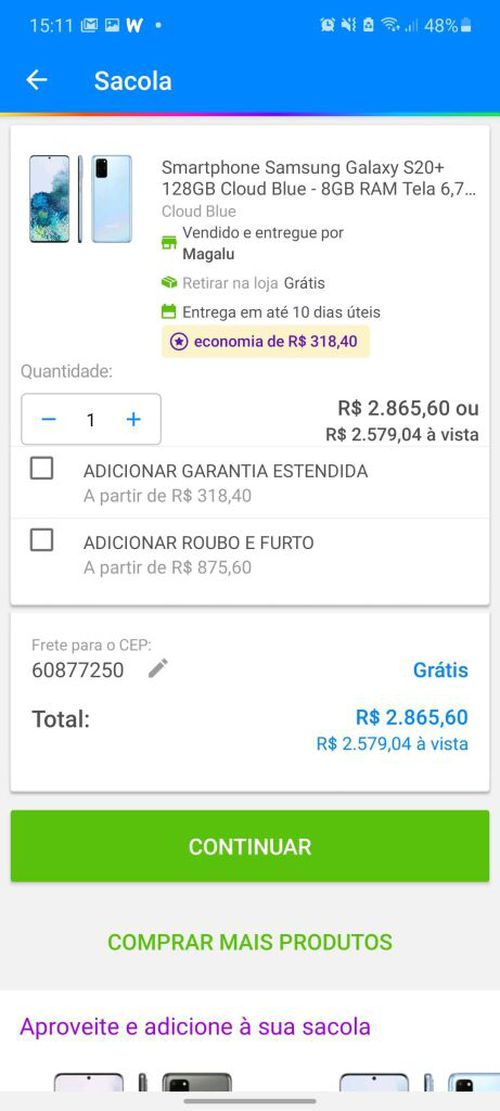Click the green CONTINUAR button
This screenshot has height=1111, width=500.
pos(250,846)
